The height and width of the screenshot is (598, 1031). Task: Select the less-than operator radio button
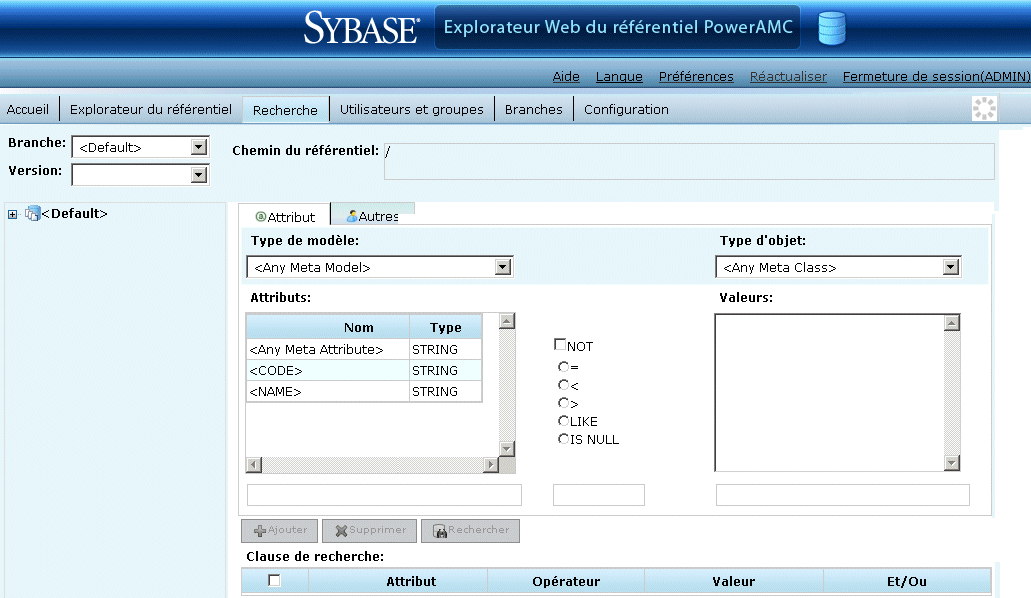(563, 384)
